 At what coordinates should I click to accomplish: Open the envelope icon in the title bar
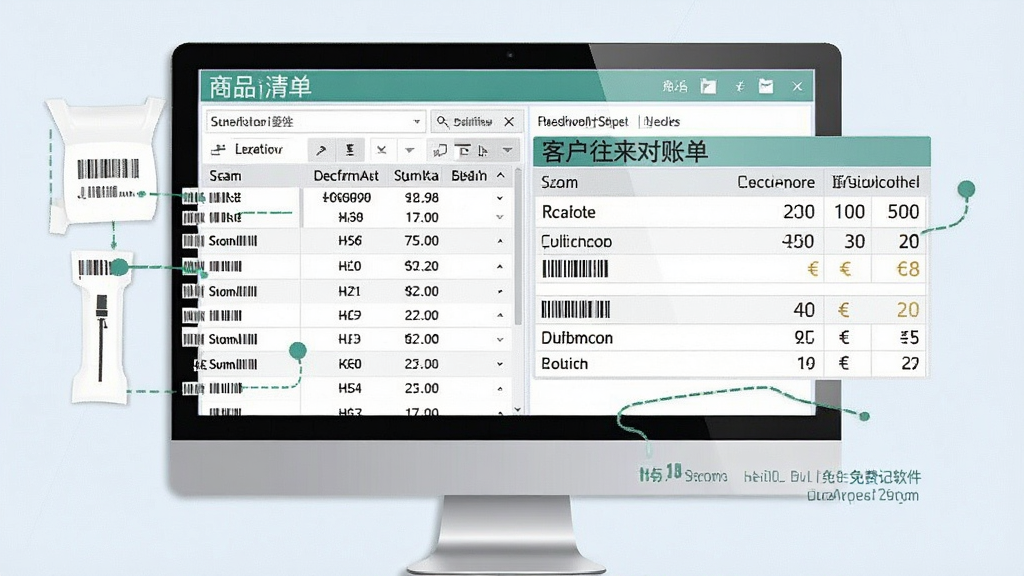pyautogui.click(x=766, y=86)
